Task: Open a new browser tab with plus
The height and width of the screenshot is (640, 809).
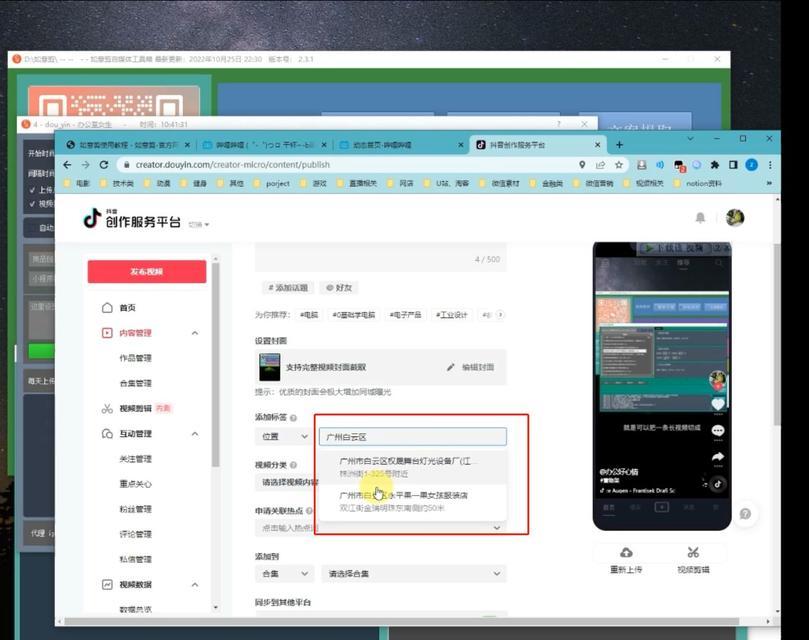Action: point(619,145)
